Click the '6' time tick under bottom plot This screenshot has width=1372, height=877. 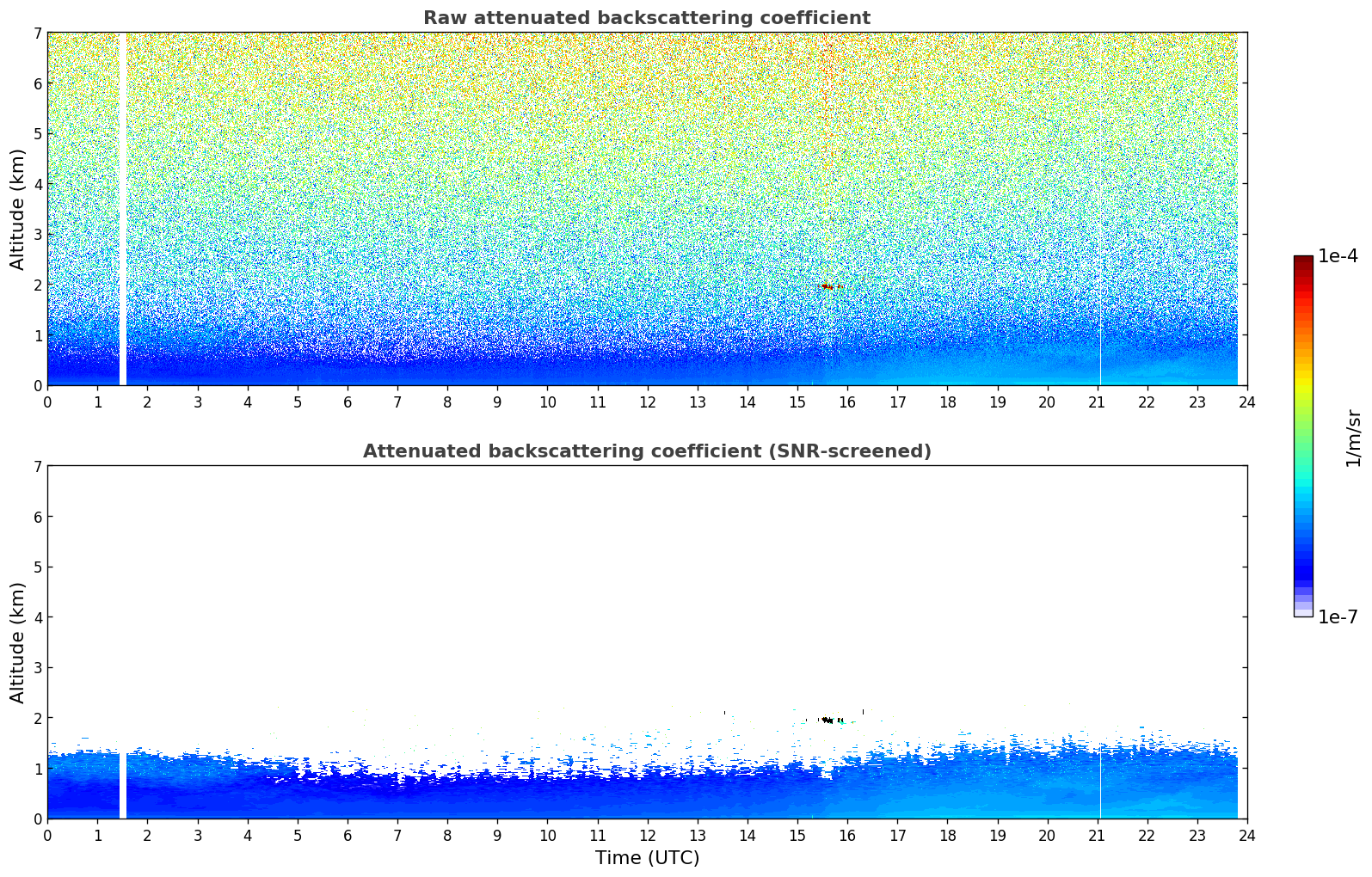pyautogui.click(x=348, y=835)
